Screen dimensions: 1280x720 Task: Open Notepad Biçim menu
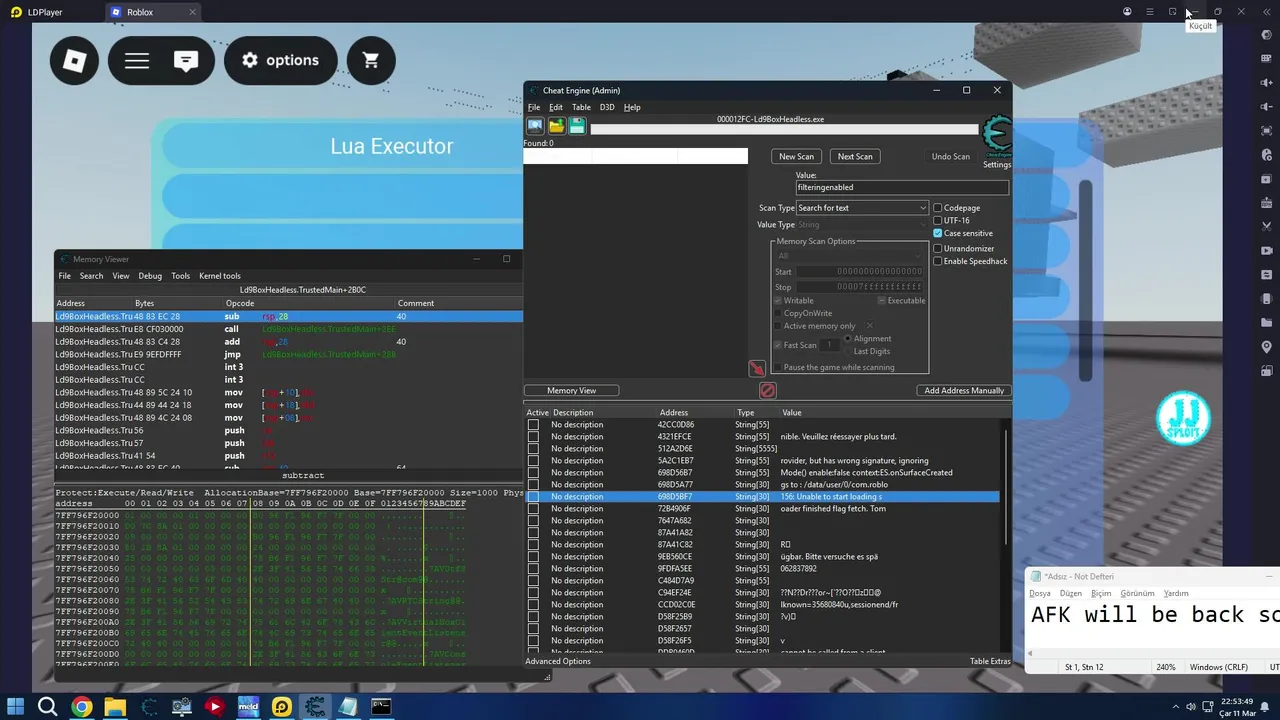click(1100, 593)
